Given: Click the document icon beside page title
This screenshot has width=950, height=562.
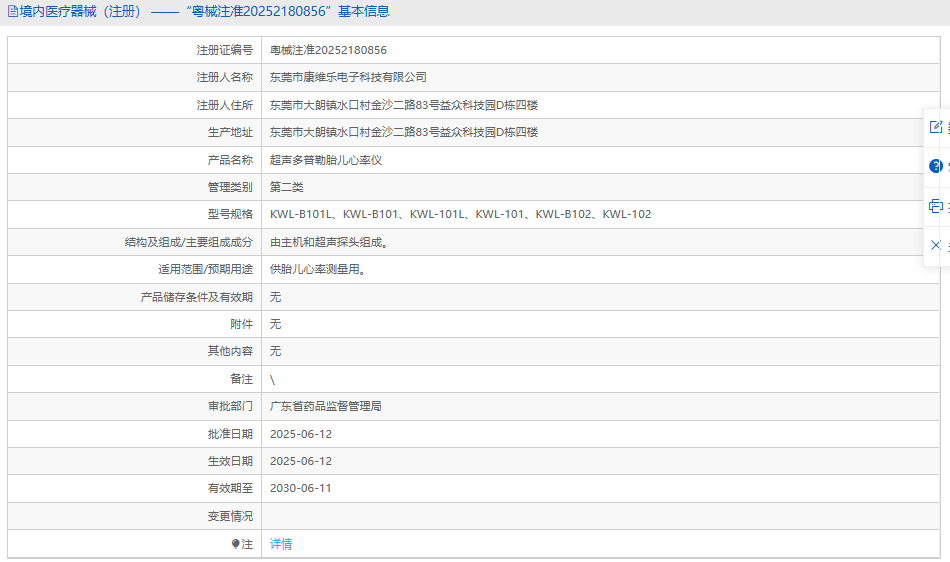Looking at the screenshot, I should coord(12,12).
